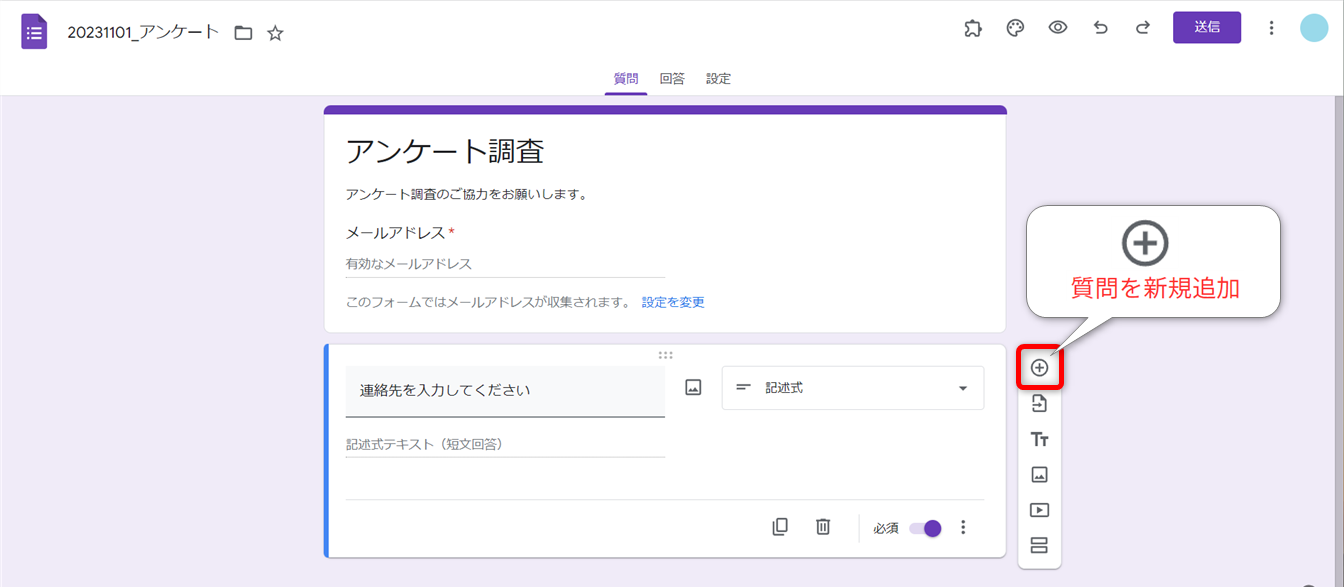Click the 送信 send button

pyautogui.click(x=1206, y=28)
